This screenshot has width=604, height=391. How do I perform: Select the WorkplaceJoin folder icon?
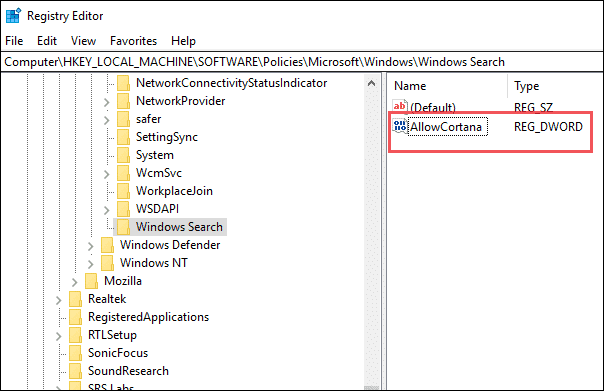point(123,191)
